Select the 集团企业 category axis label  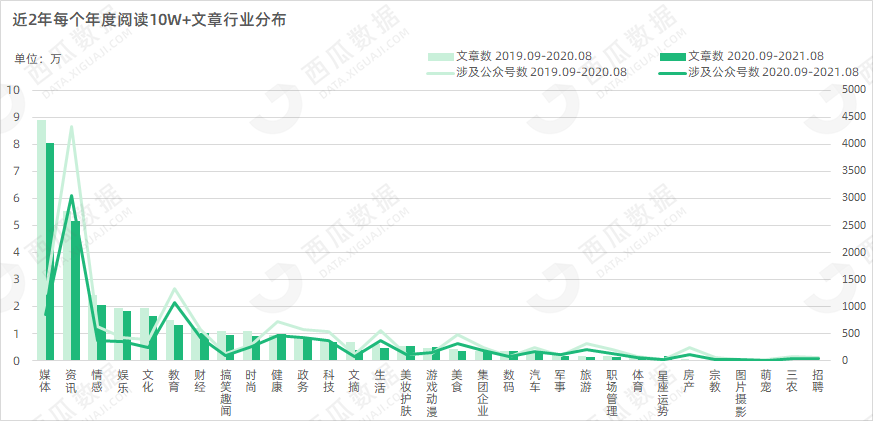pos(483,393)
